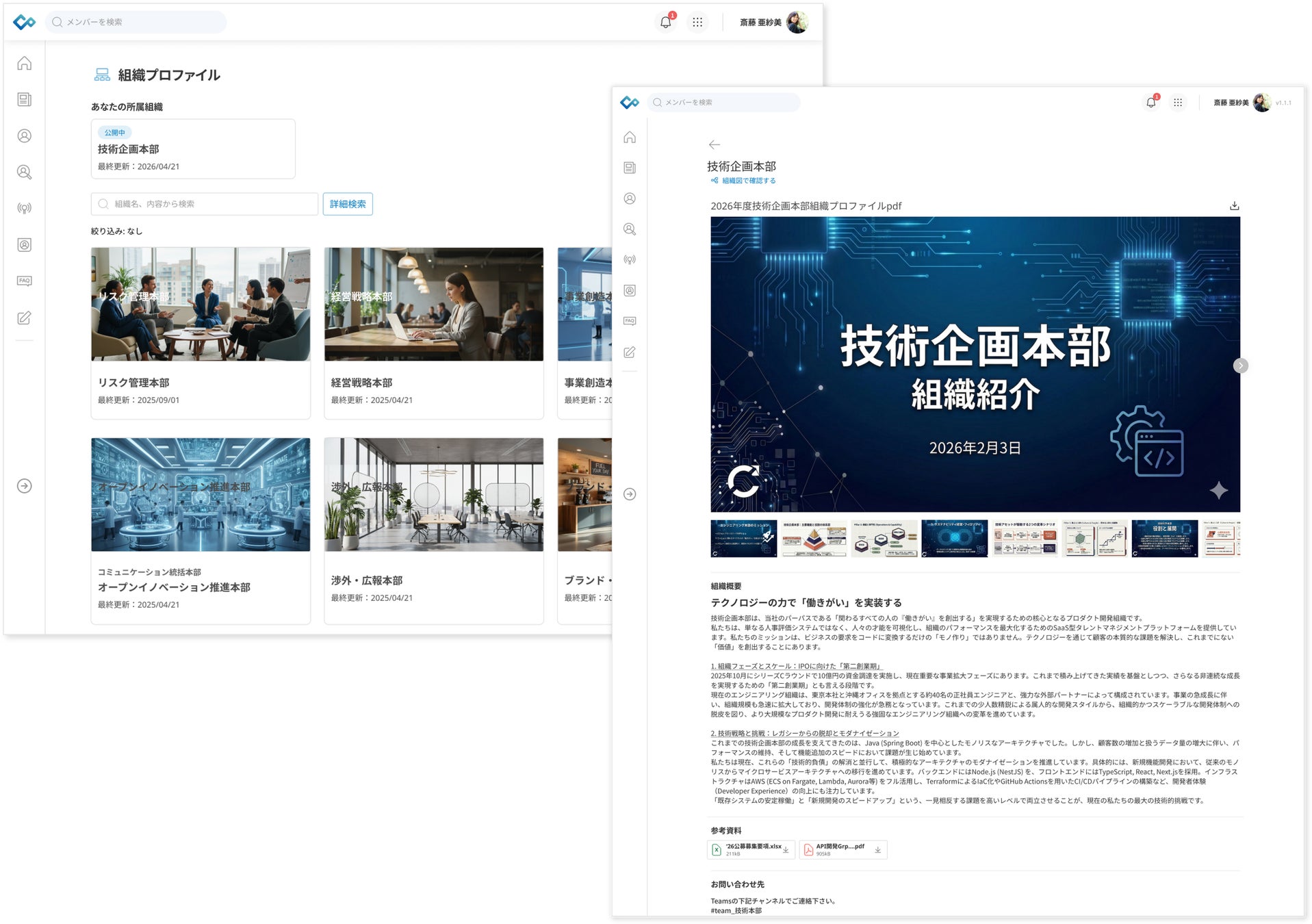The image size is (1312, 924).
Task: Click the 組織概要 section heading
Action: coord(726,587)
